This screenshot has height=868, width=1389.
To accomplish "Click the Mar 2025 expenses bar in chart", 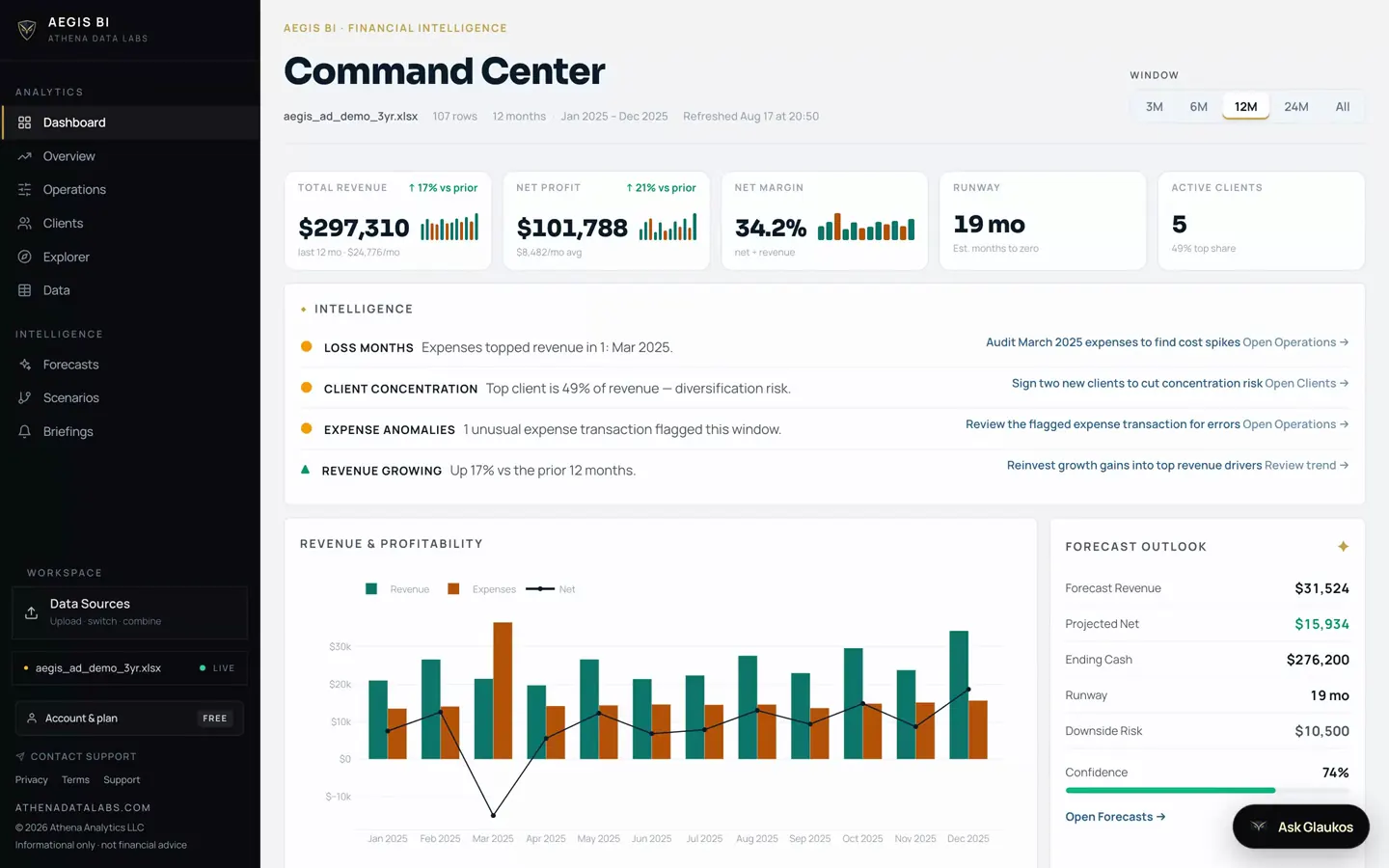I will coord(503,691).
